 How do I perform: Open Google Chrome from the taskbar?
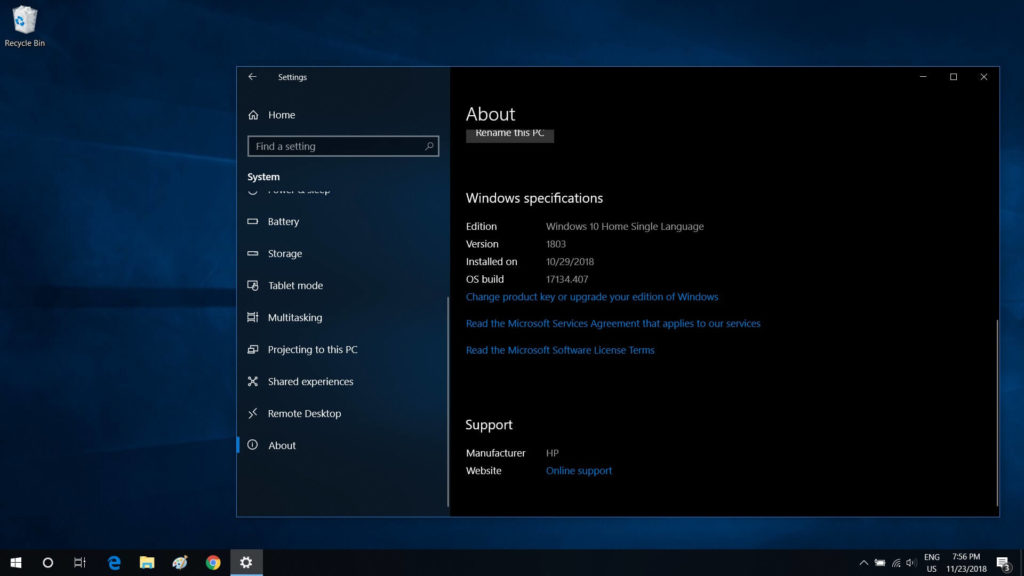tap(212, 562)
